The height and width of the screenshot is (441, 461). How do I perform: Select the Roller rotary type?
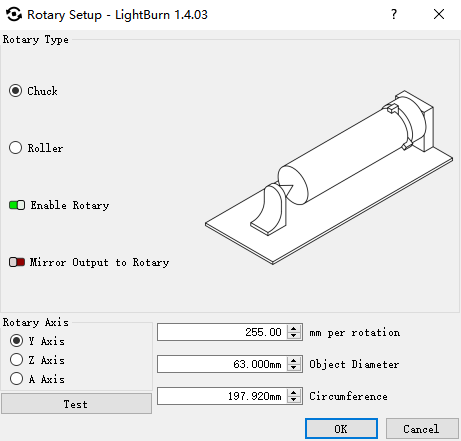16,148
